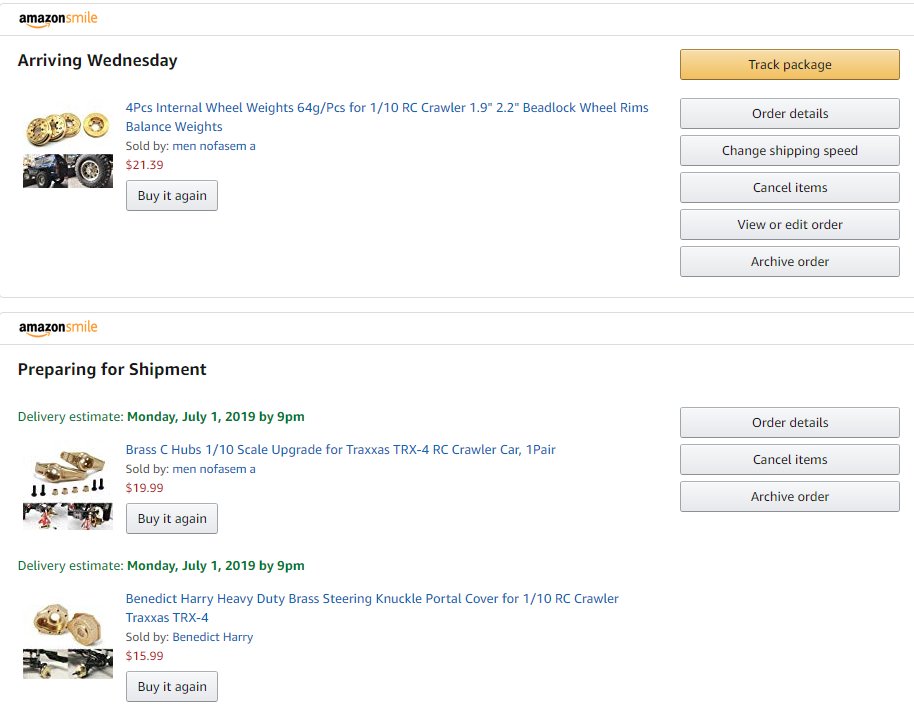Buy the wheel weights again
Viewport: 914px width, 712px height.
[x=172, y=196]
